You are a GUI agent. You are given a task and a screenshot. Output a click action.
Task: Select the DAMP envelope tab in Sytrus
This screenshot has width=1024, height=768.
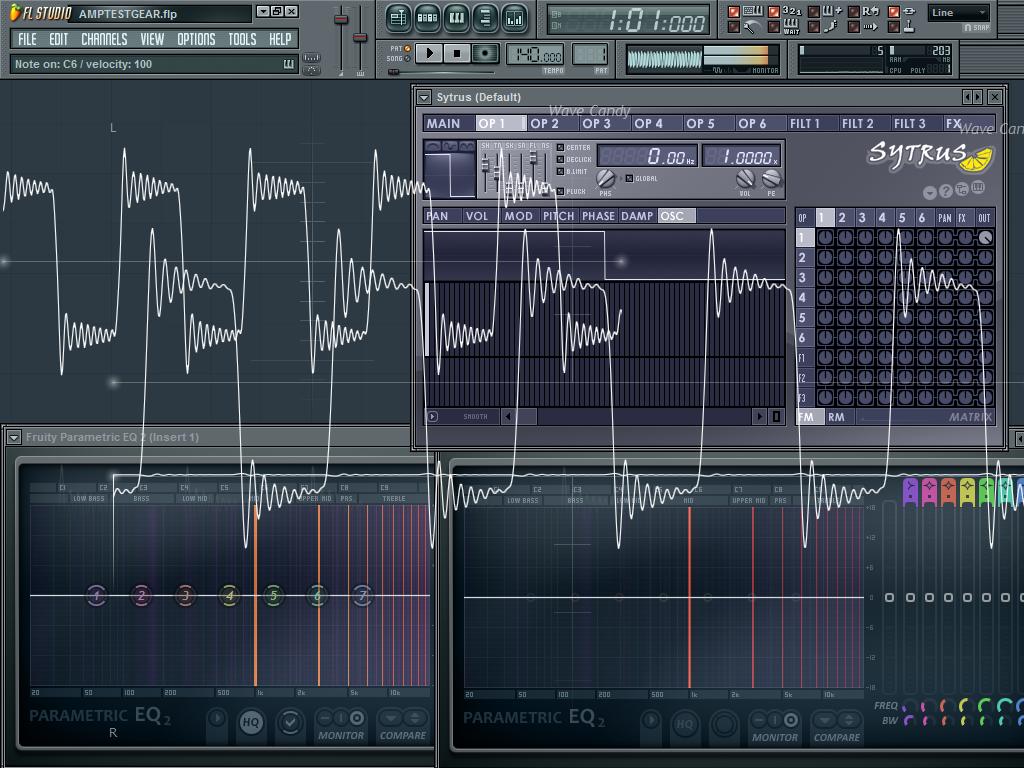click(x=637, y=216)
